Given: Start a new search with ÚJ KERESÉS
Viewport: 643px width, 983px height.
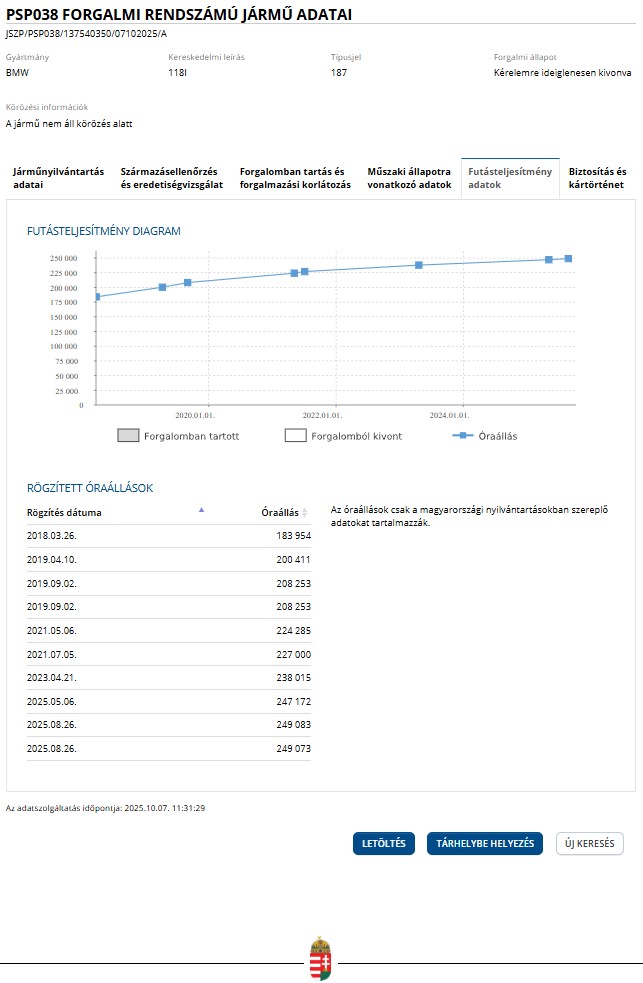Looking at the screenshot, I should tap(589, 844).
